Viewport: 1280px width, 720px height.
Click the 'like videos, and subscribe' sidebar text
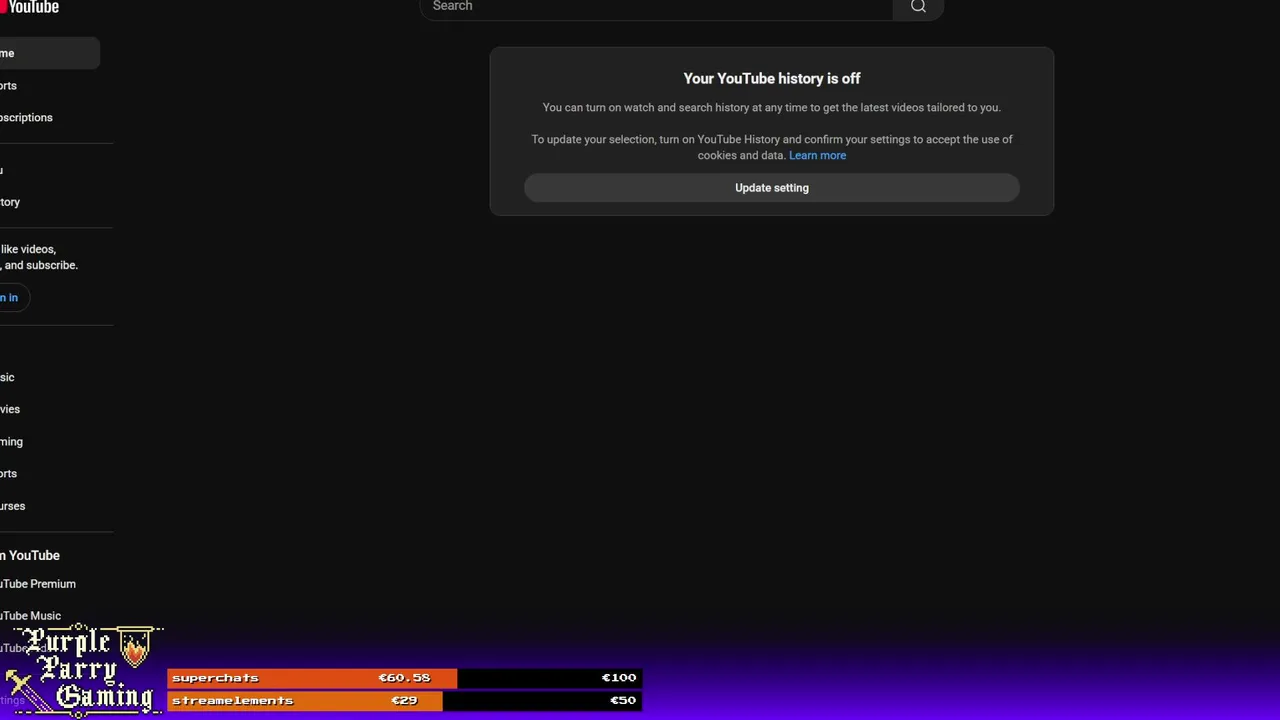coord(39,257)
